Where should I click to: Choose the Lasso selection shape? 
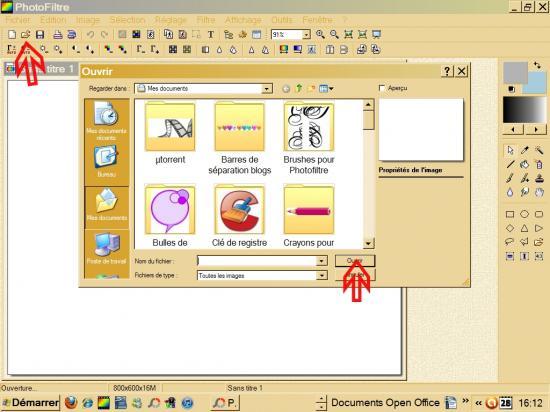pos(510,242)
